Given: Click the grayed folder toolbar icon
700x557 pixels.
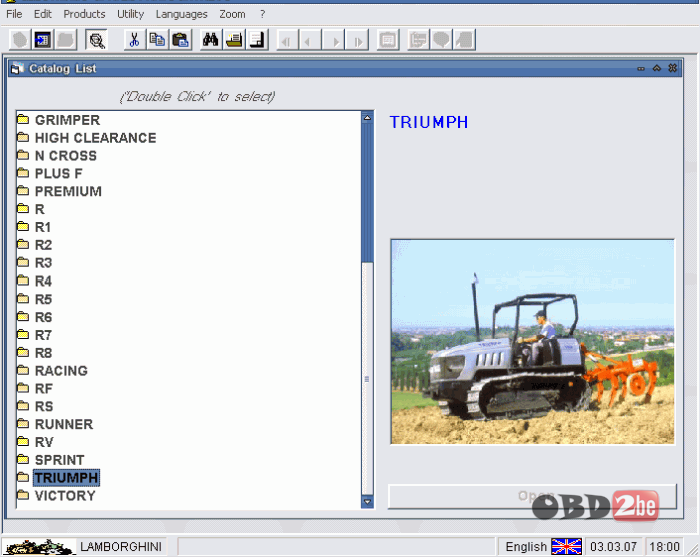Looking at the screenshot, I should [66, 40].
